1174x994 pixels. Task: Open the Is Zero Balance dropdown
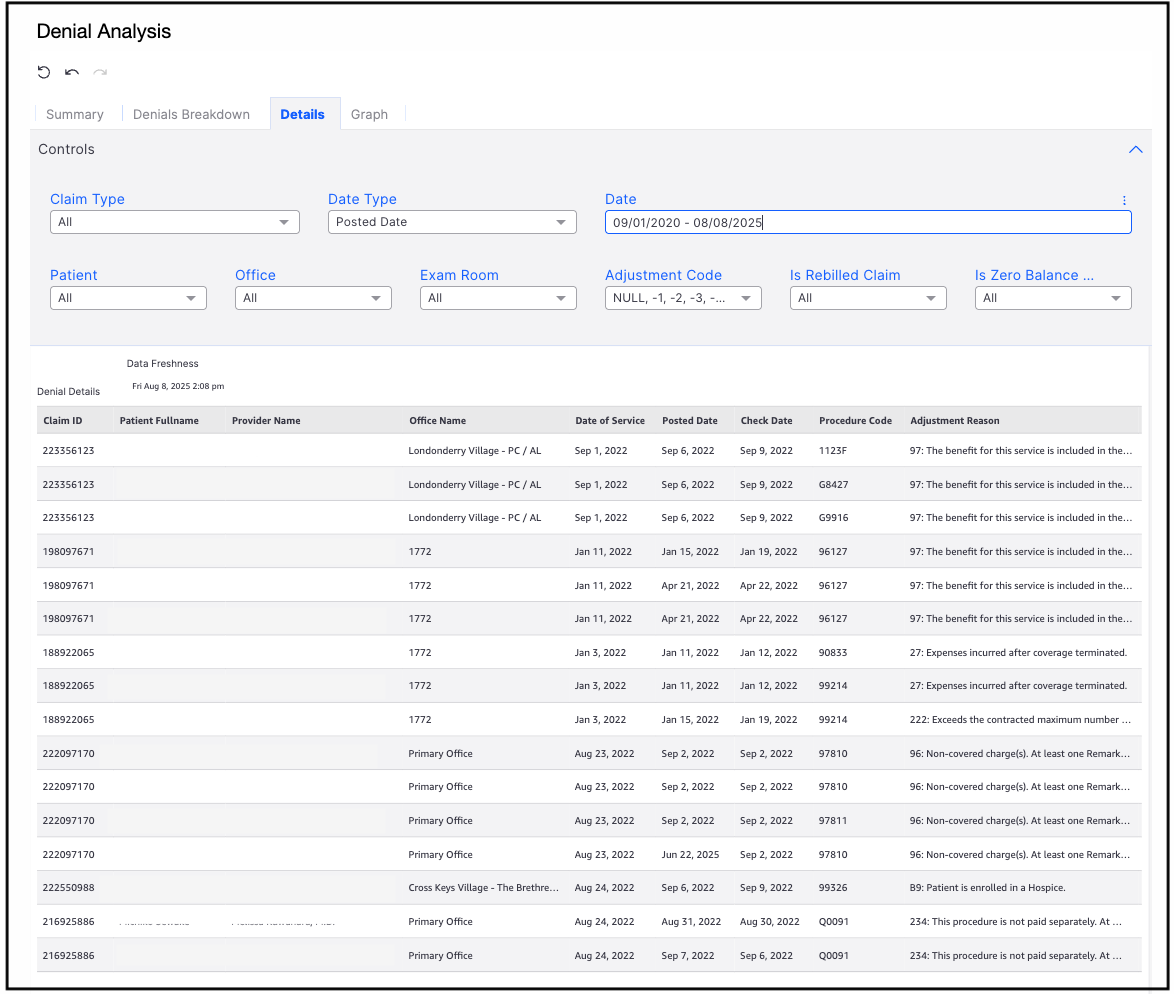(x=1053, y=298)
